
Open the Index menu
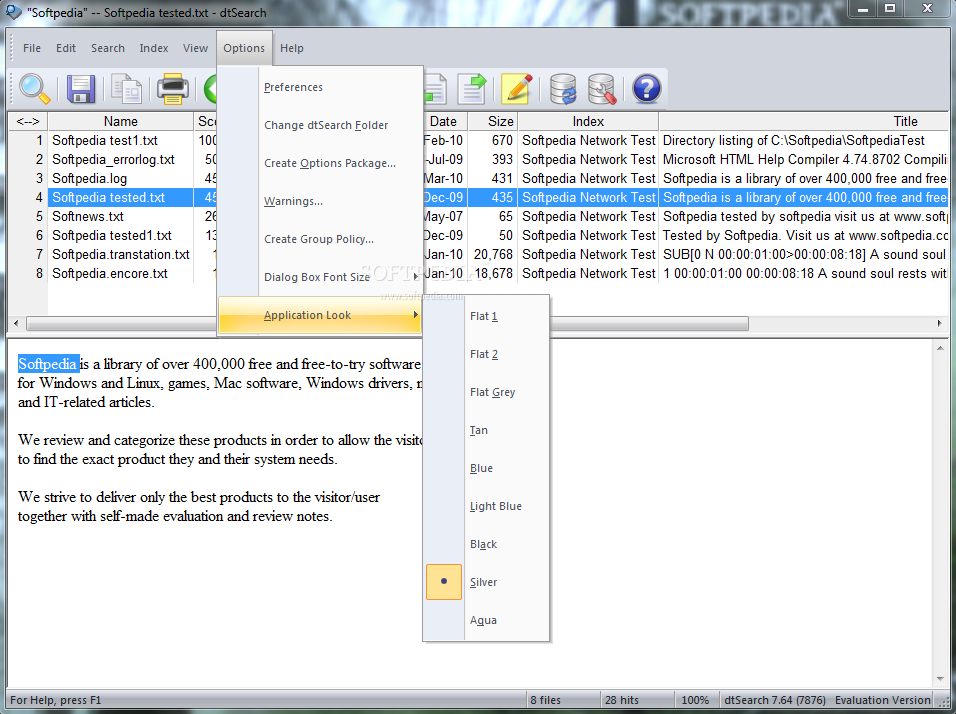click(154, 48)
